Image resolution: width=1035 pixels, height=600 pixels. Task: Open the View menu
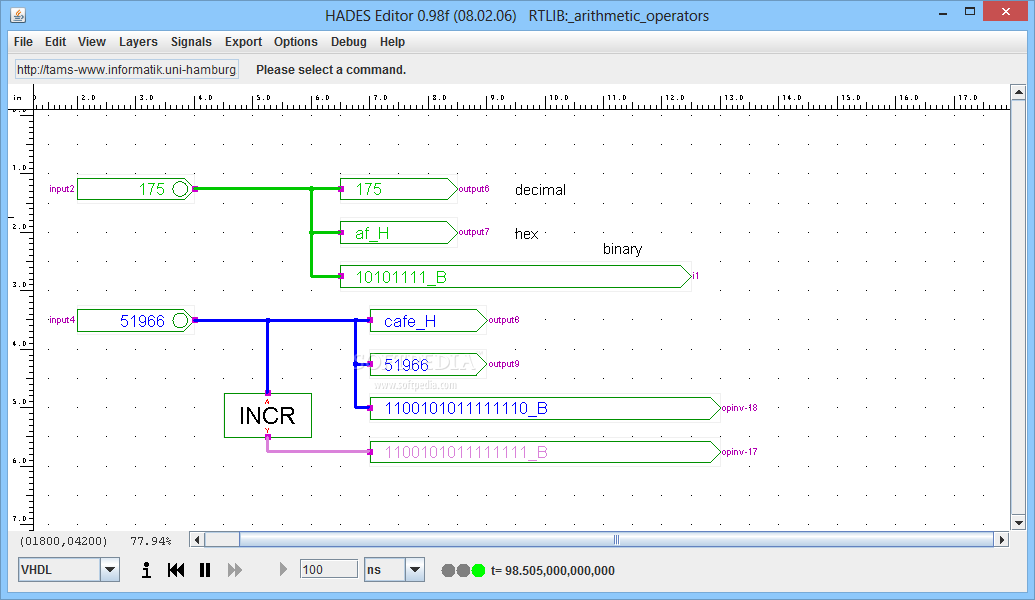[x=92, y=42]
